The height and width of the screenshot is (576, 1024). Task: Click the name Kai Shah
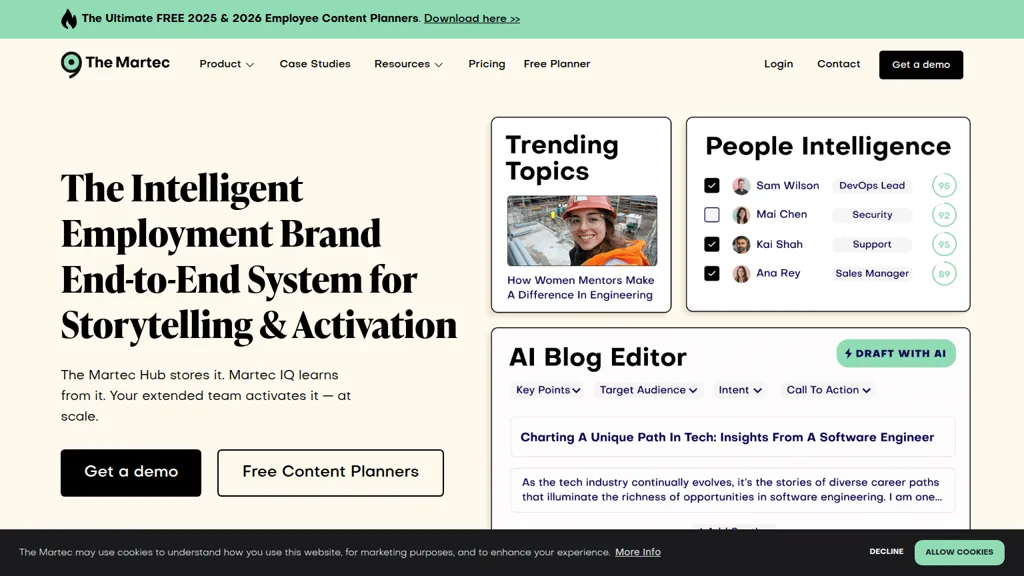tap(779, 244)
